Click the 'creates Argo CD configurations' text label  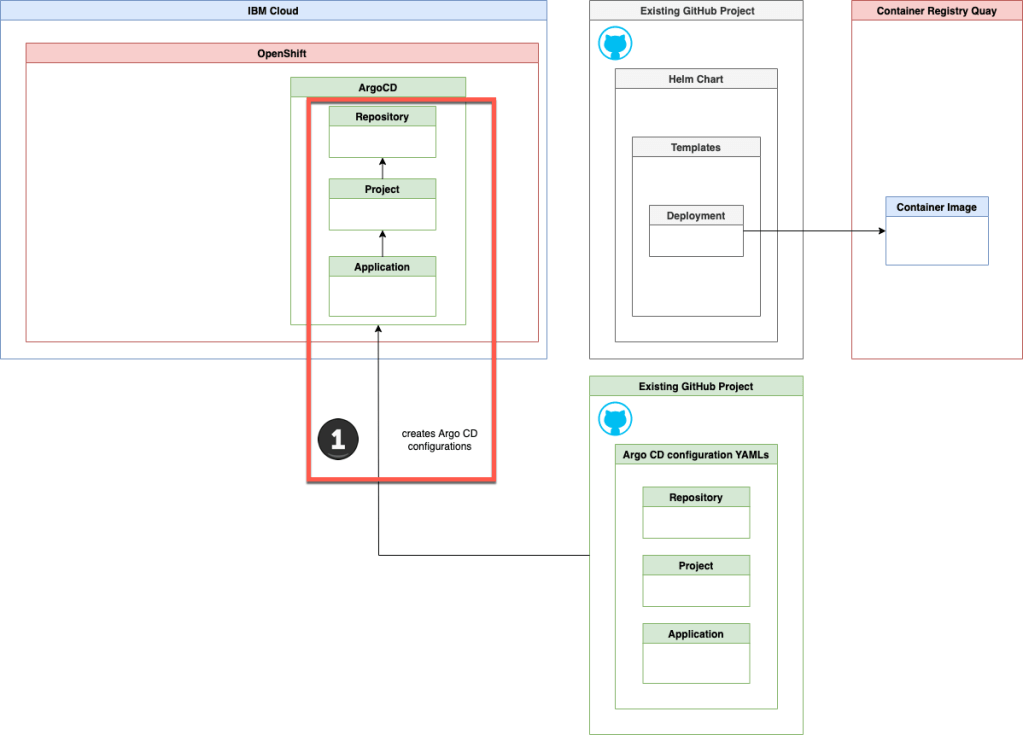click(439, 440)
